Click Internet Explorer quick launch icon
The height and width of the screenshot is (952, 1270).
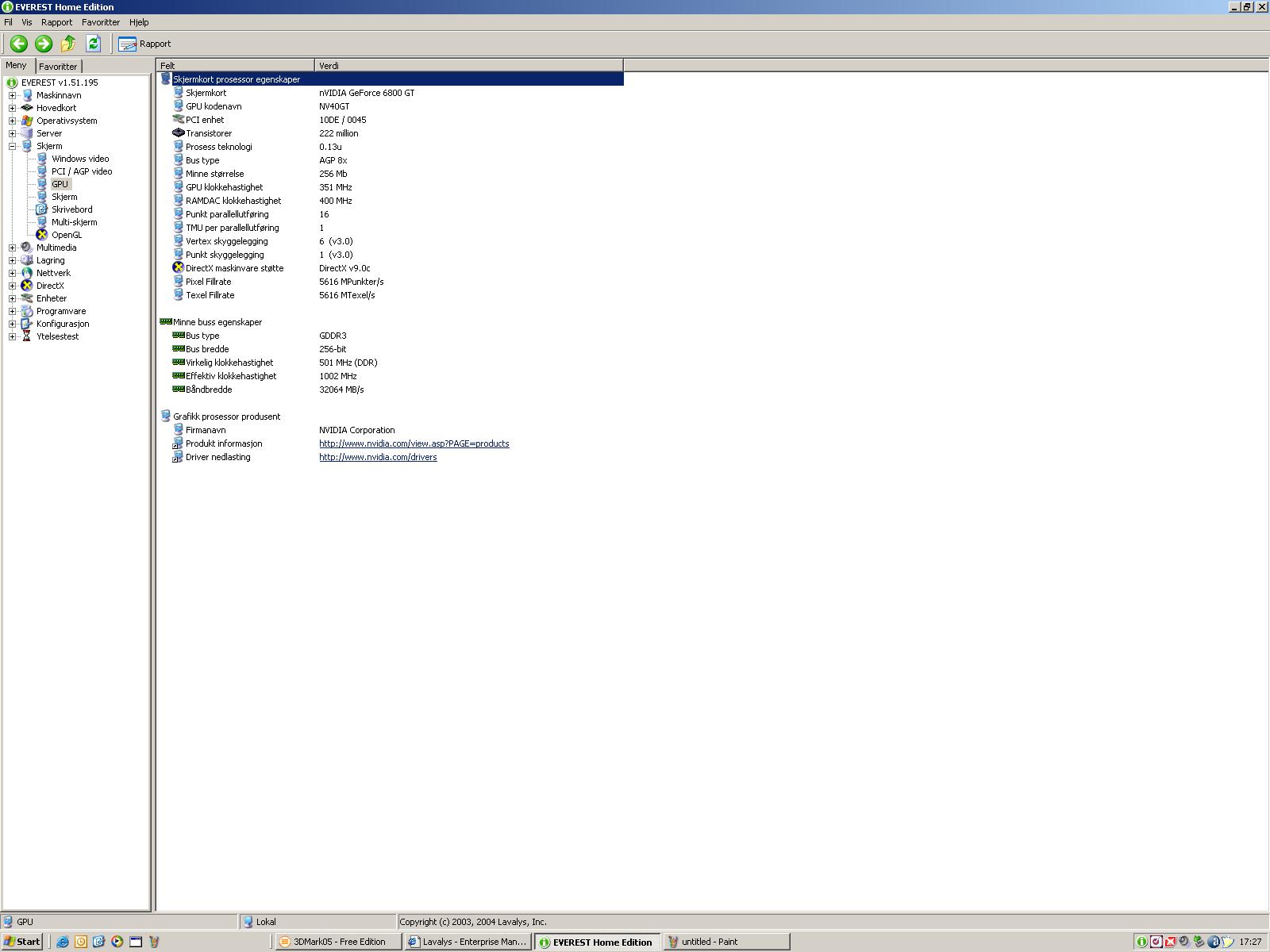coord(62,942)
